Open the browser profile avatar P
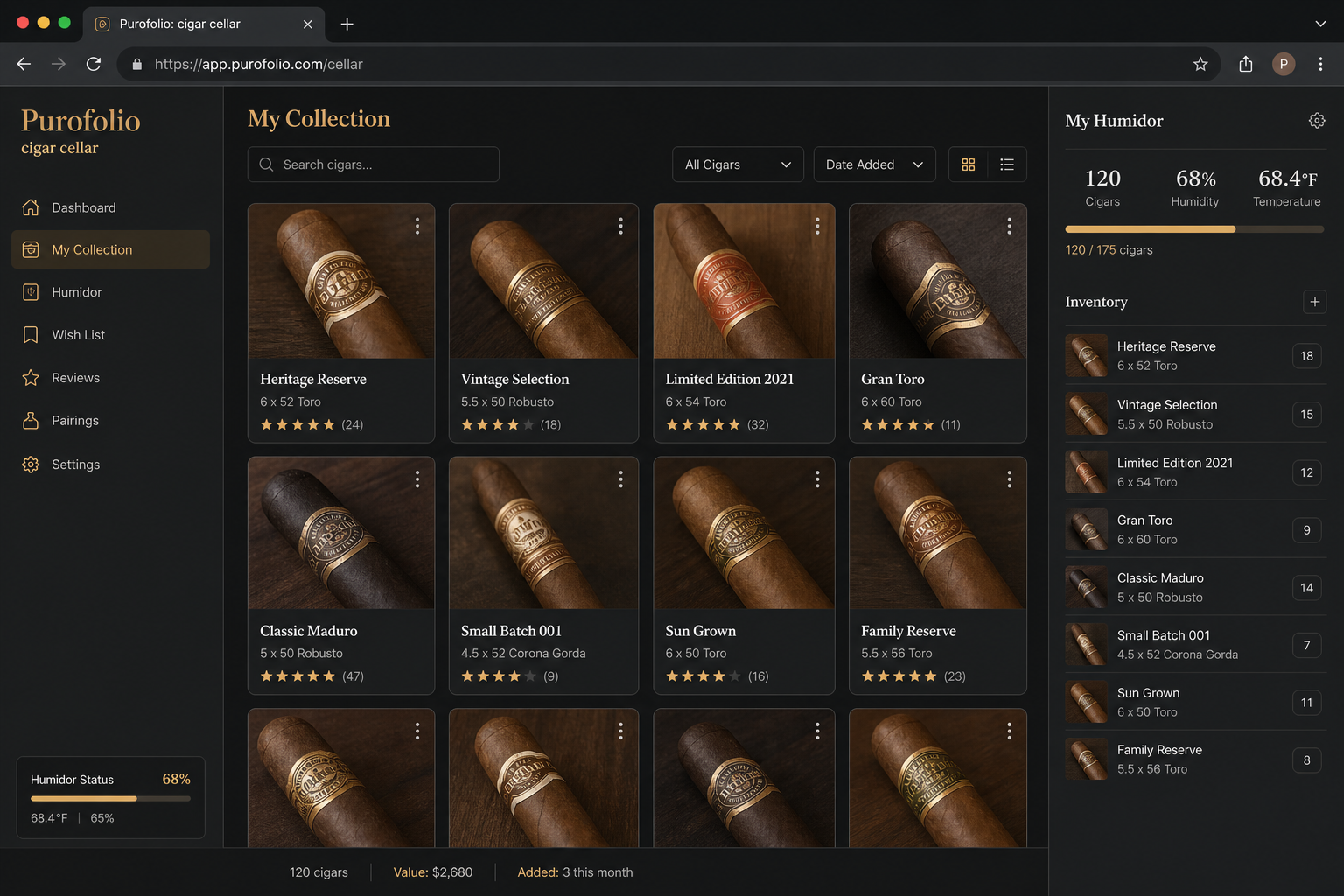 (1284, 64)
